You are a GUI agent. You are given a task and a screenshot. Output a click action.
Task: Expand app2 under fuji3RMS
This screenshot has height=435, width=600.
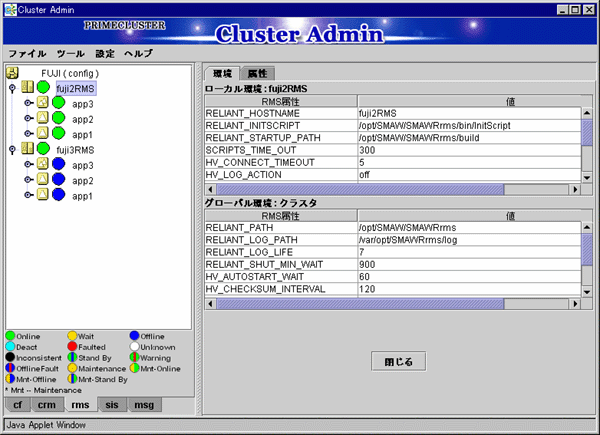tap(27, 180)
